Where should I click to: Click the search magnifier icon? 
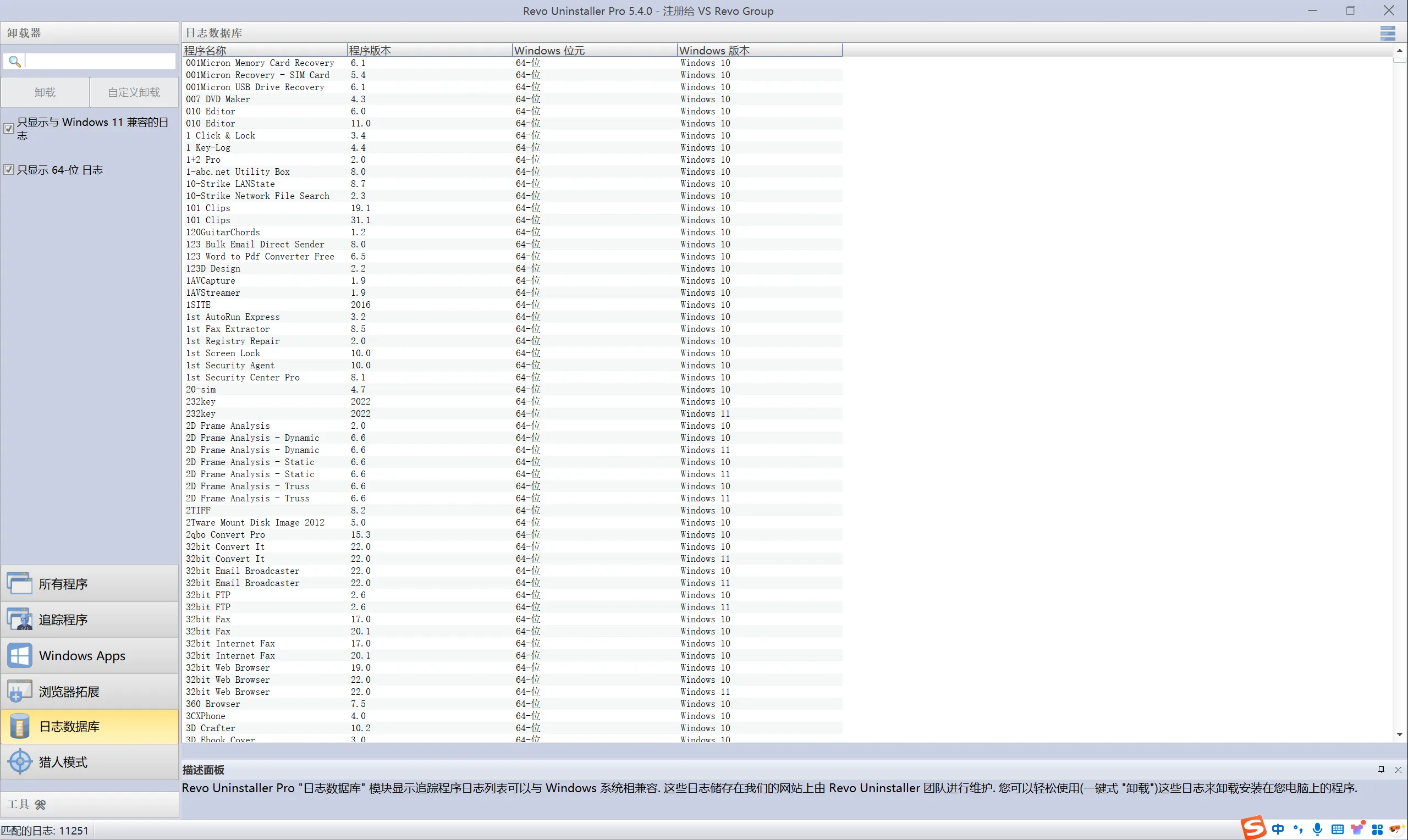[x=14, y=61]
